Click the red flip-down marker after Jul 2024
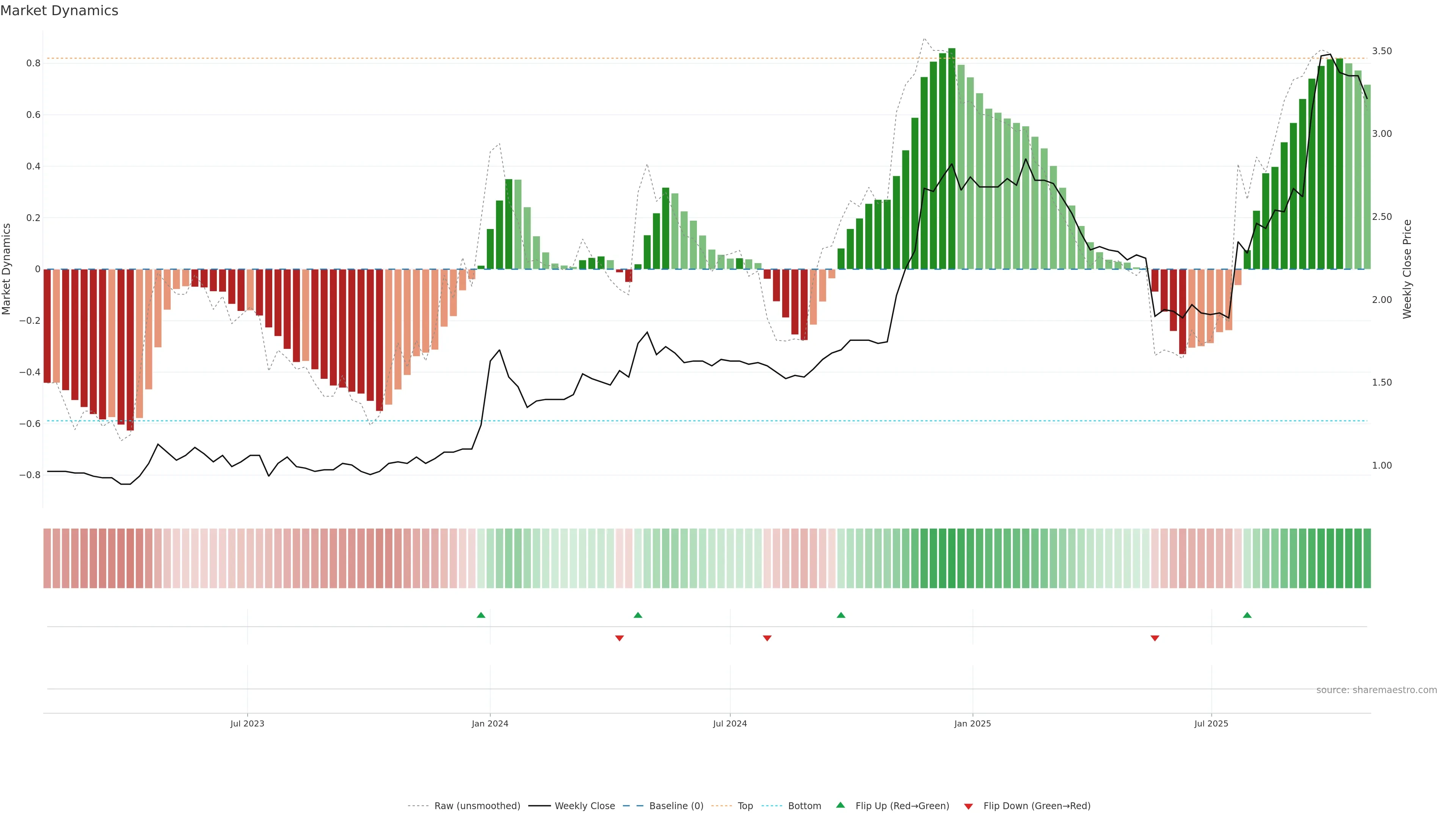Image resolution: width=1456 pixels, height=819 pixels. tap(767, 638)
